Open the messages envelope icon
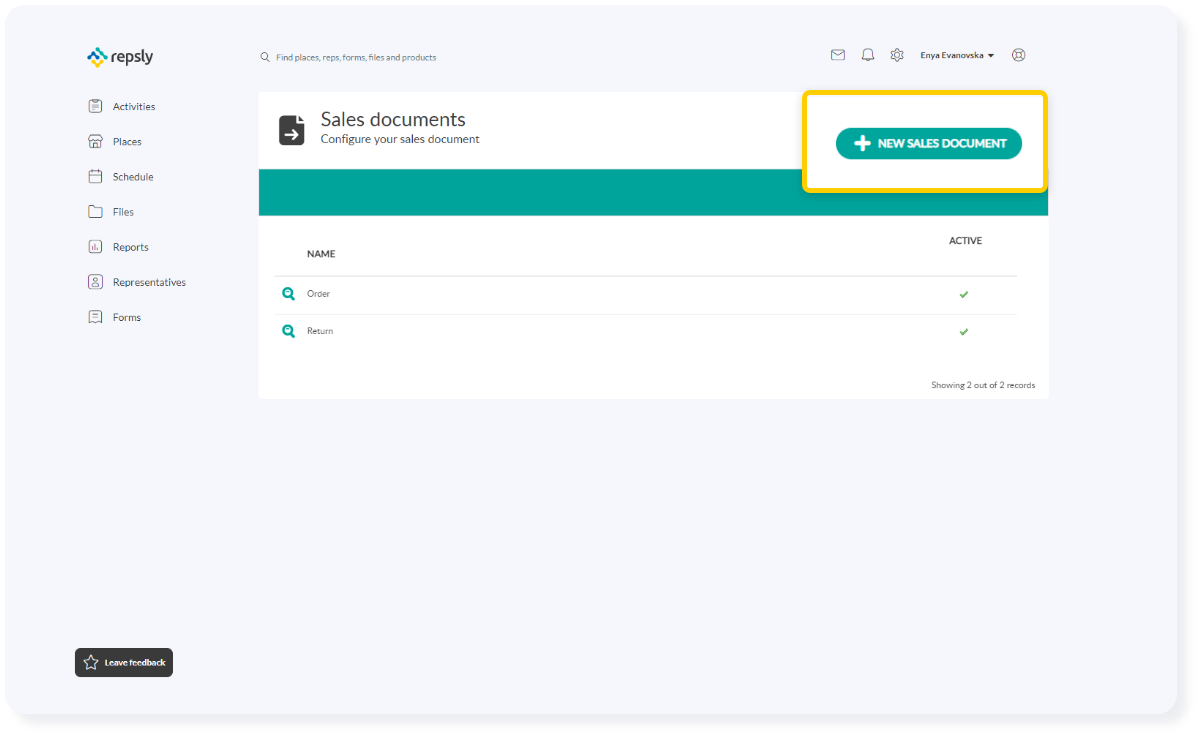 pos(838,55)
